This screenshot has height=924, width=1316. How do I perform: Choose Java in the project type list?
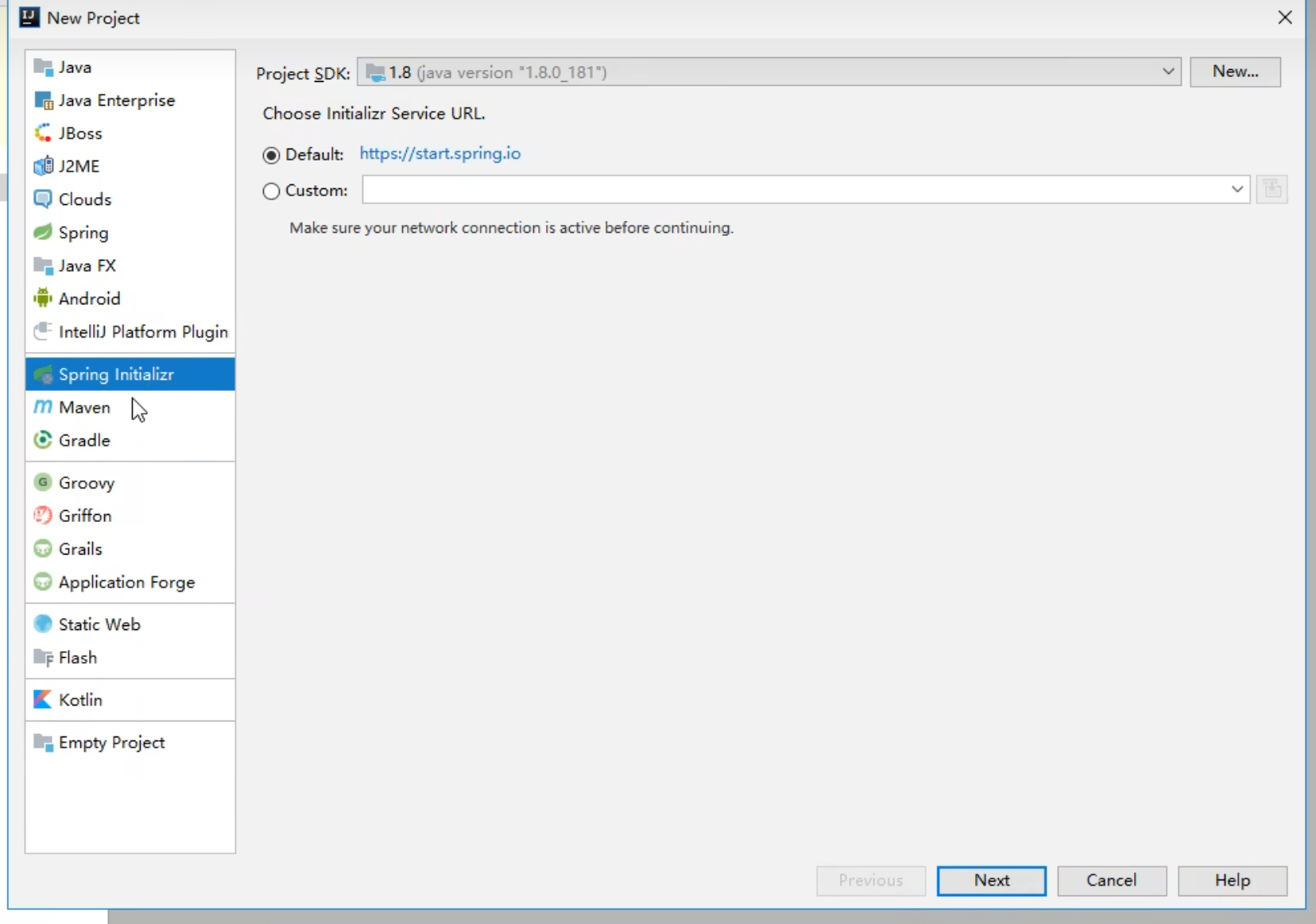(130, 68)
